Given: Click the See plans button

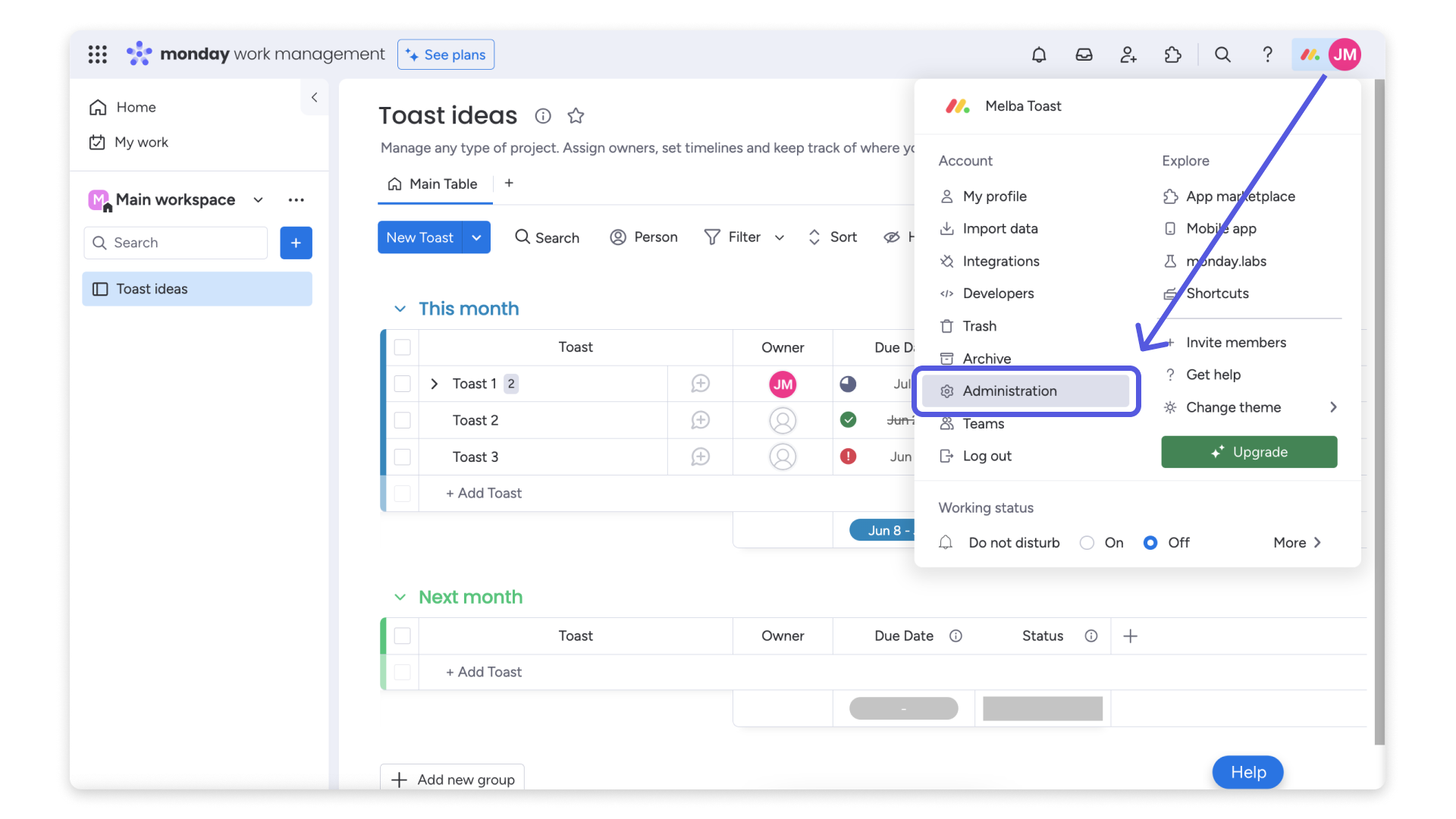Looking at the screenshot, I should 446,55.
